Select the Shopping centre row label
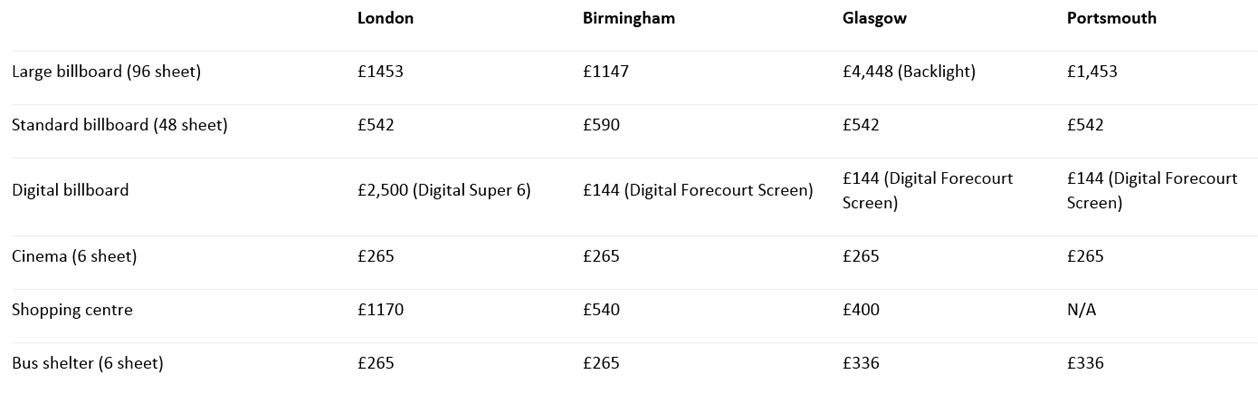The height and width of the screenshot is (394, 1258). point(72,310)
